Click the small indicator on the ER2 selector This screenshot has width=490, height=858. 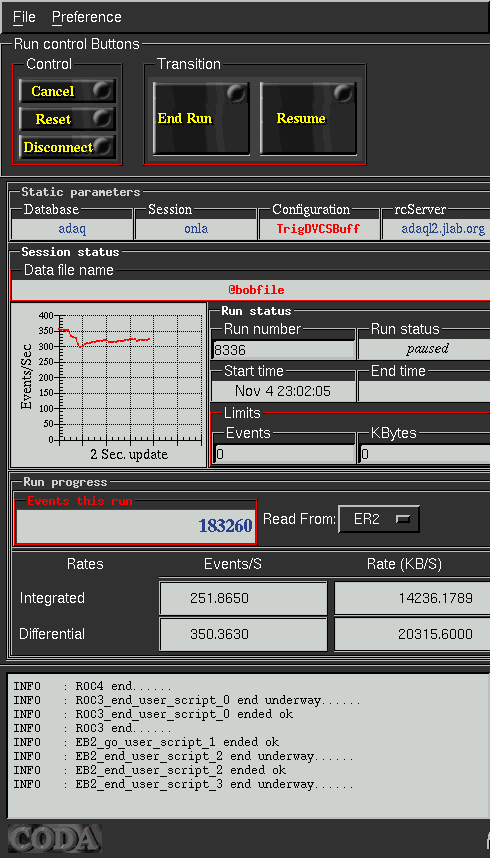pos(403,519)
